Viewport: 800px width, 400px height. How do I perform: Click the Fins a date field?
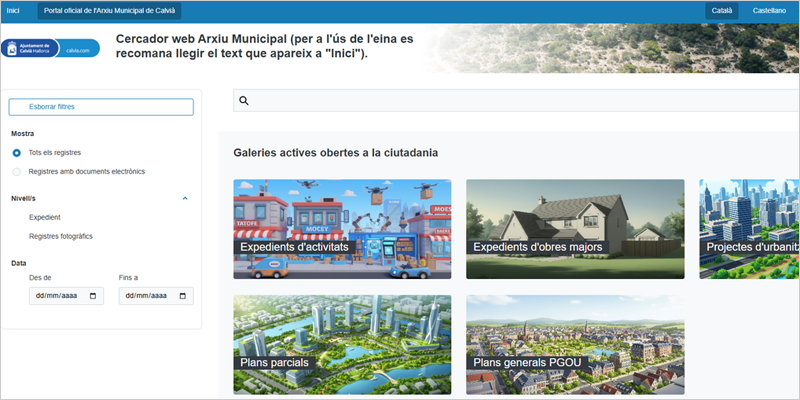click(x=156, y=296)
